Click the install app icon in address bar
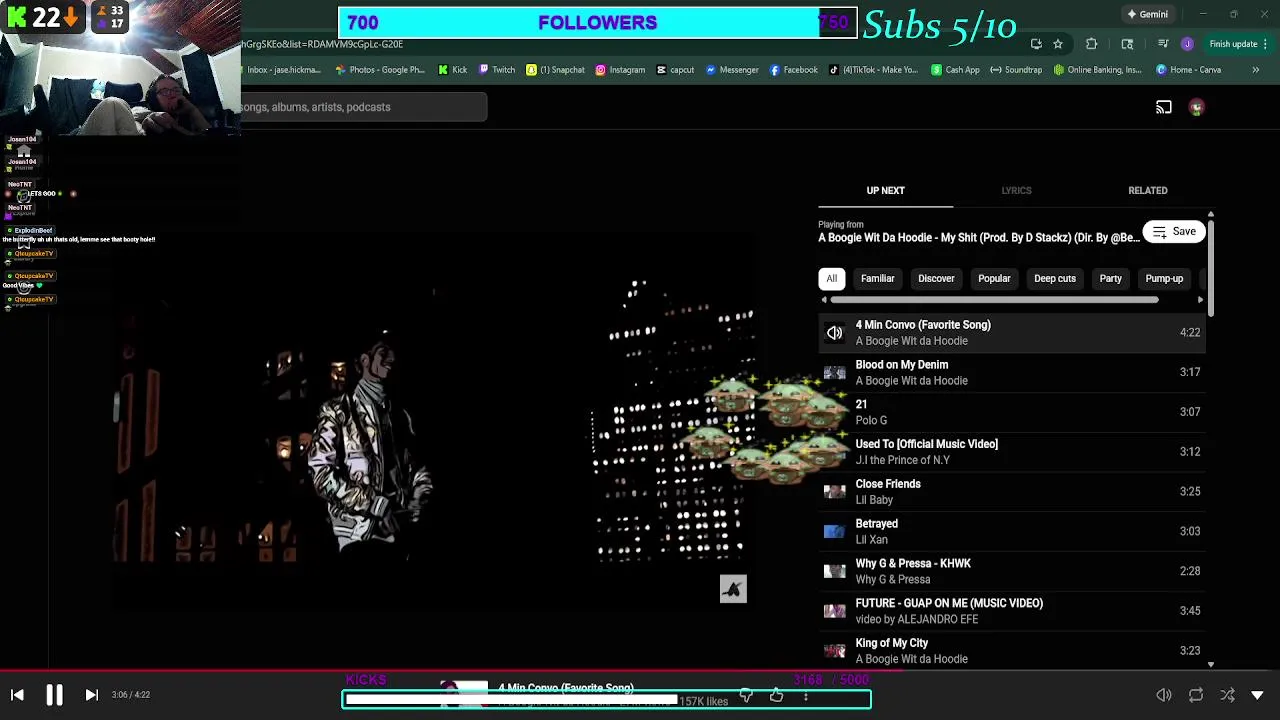 1036,44
